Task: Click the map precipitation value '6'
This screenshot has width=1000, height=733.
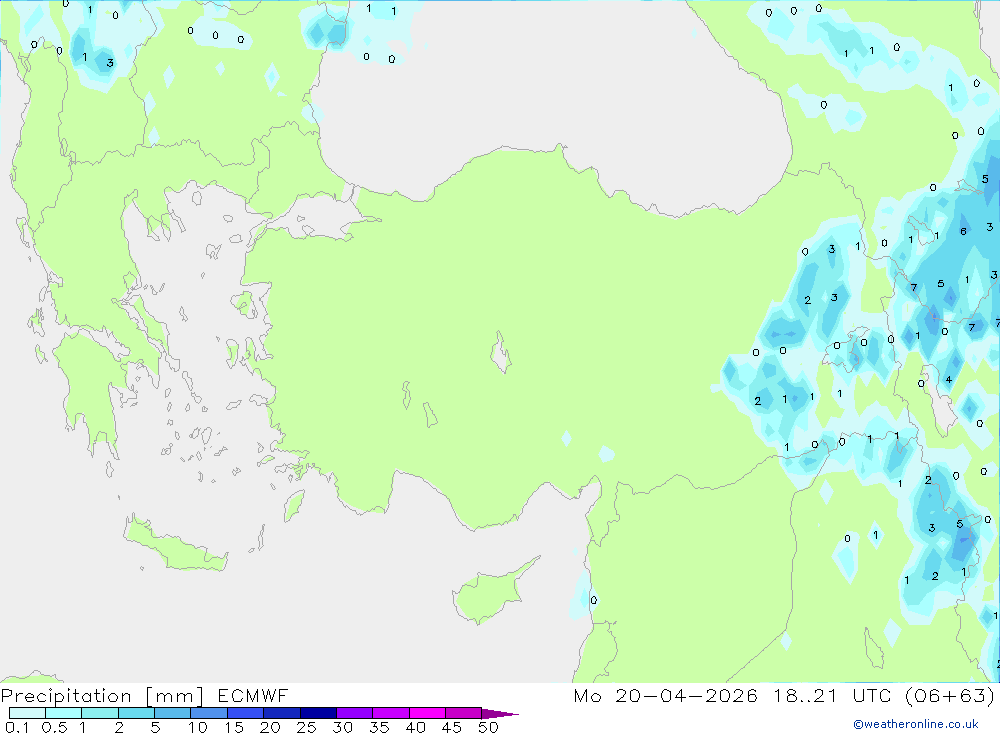Action: coord(963,232)
